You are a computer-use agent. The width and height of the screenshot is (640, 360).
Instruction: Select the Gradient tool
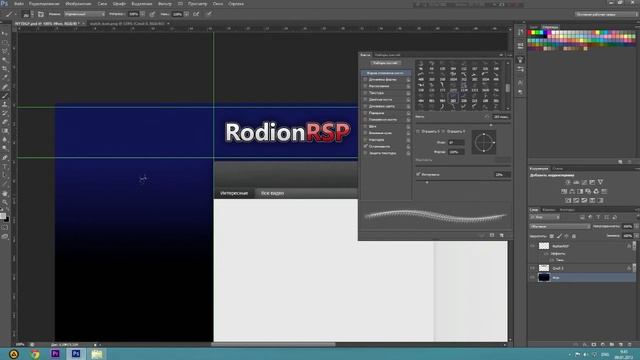click(5, 131)
